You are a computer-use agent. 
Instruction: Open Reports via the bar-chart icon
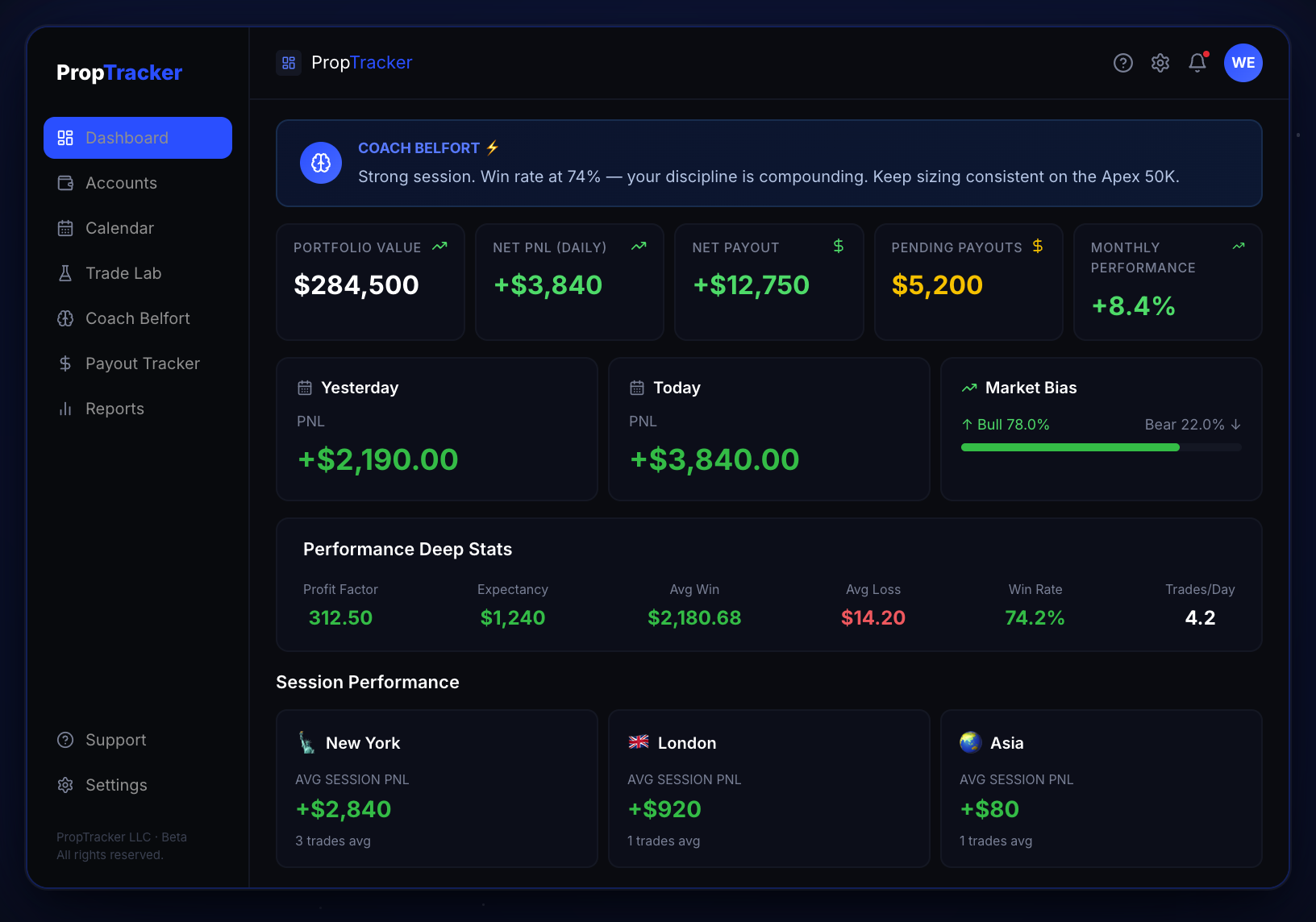[65, 409]
